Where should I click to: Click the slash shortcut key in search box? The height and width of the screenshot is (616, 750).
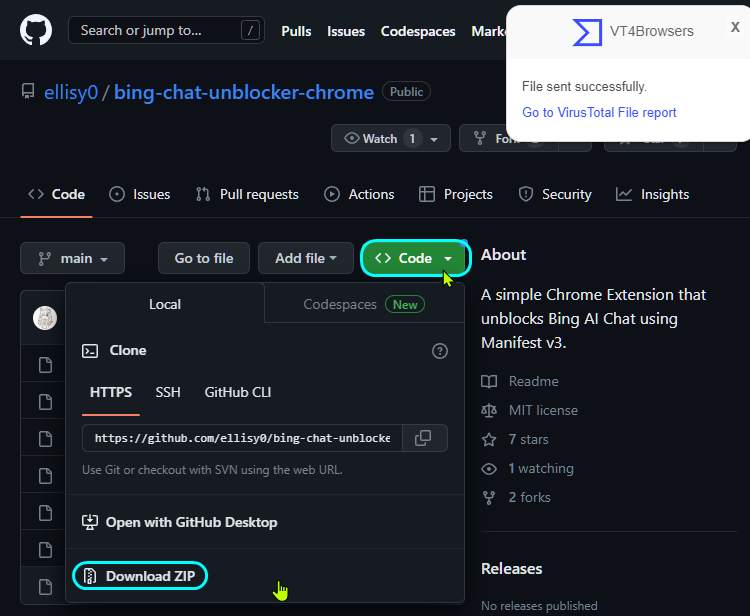[250, 31]
